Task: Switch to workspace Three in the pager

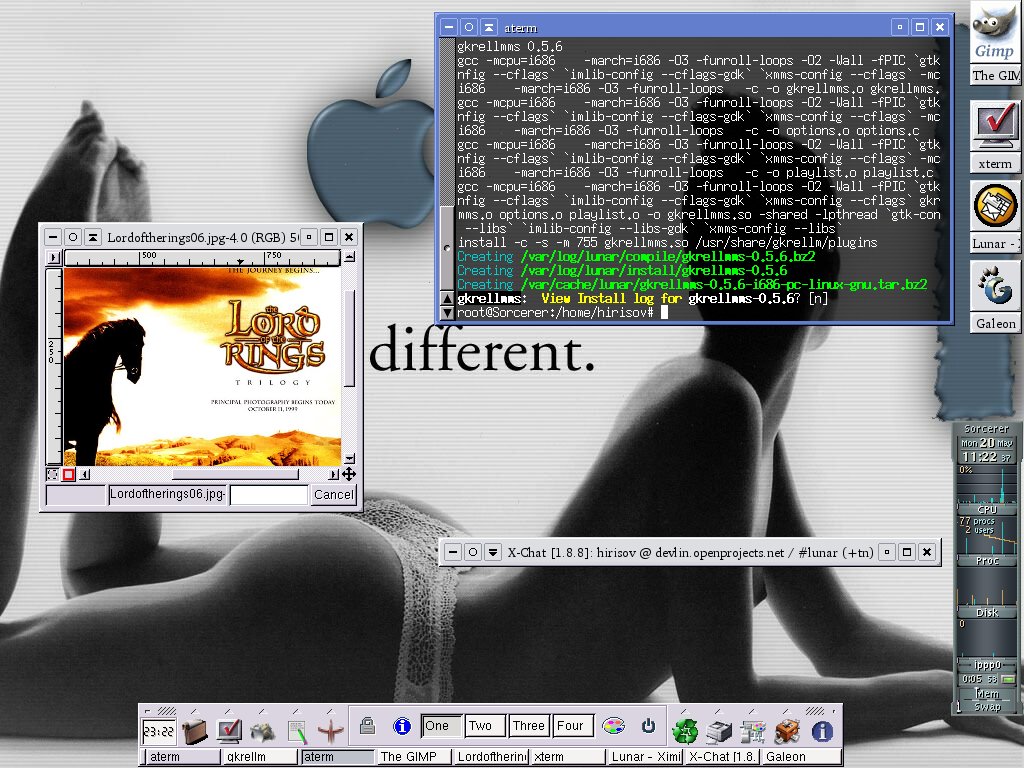Action: (528, 726)
